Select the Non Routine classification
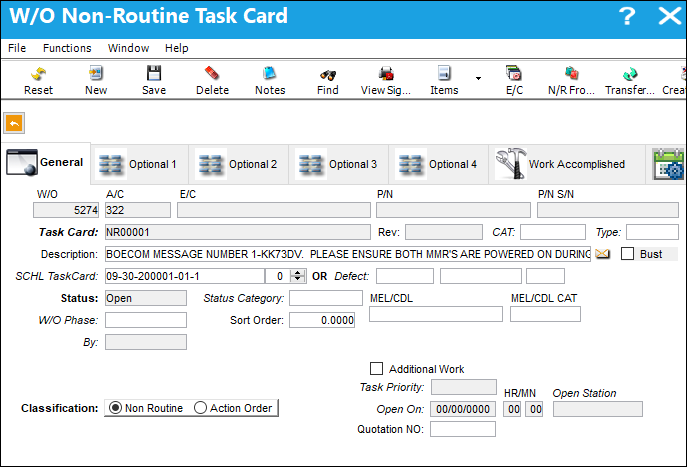Viewport: 687px width, 467px height. (x=115, y=408)
